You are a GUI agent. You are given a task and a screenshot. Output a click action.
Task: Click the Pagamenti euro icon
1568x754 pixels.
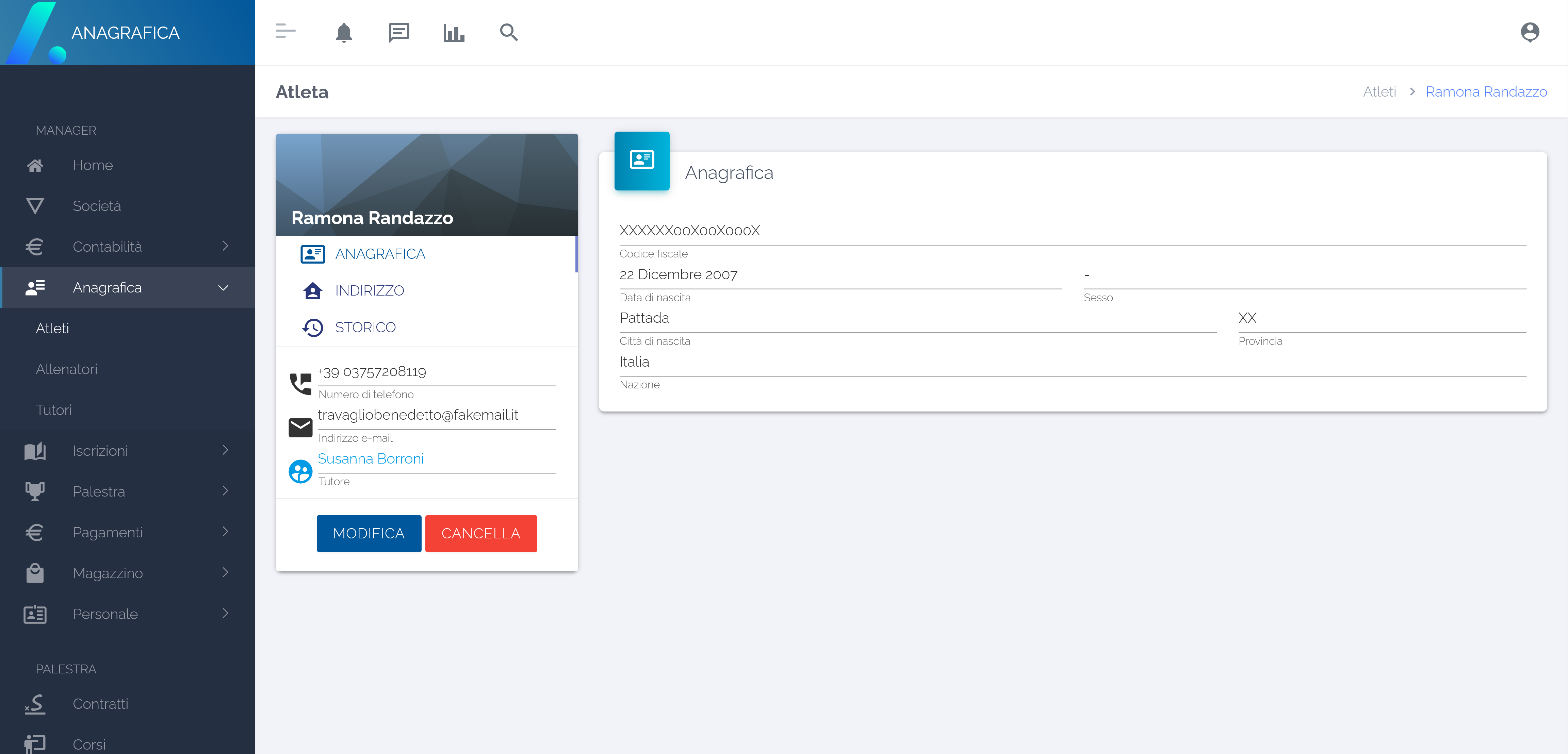(35, 533)
